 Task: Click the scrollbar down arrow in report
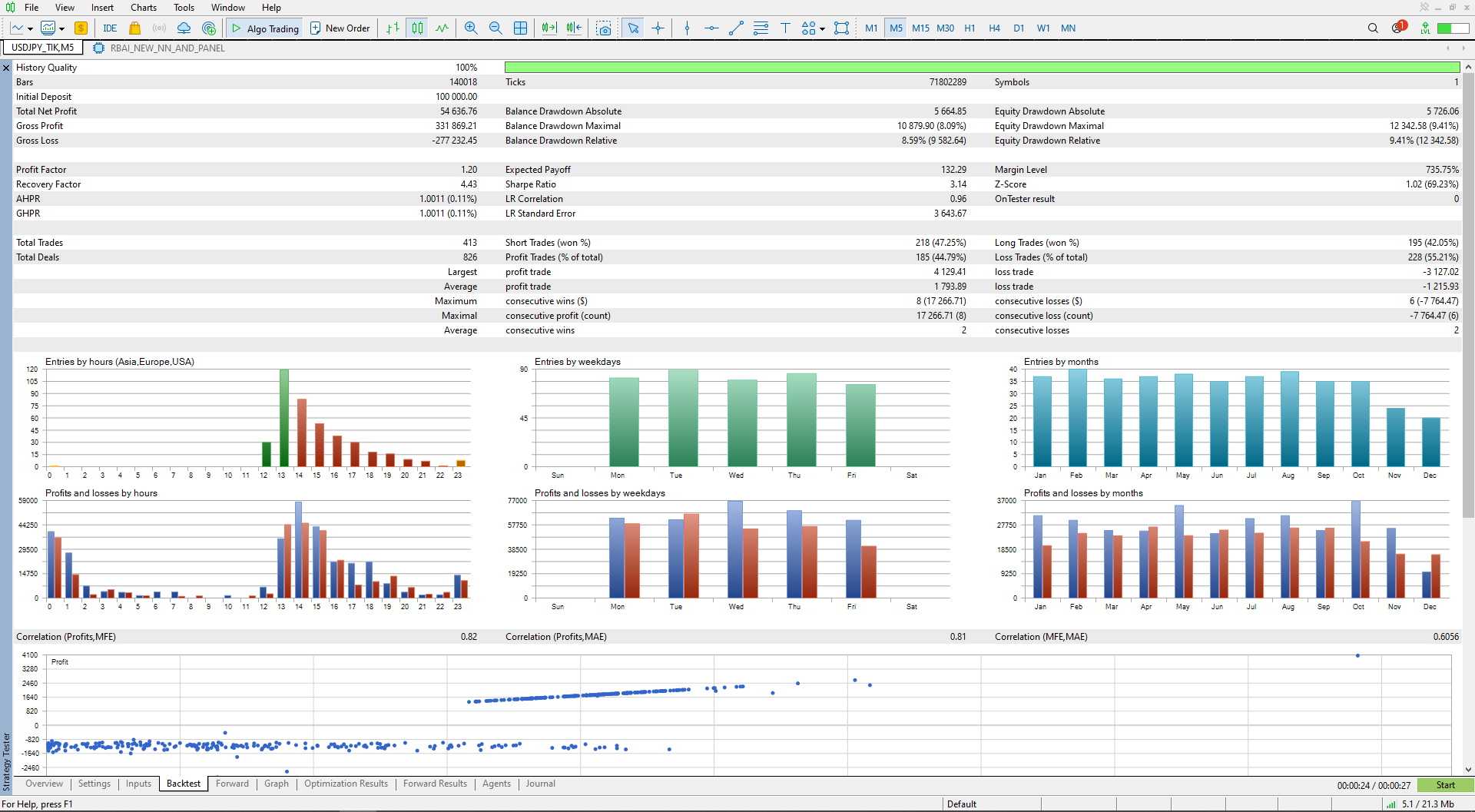(x=1469, y=770)
